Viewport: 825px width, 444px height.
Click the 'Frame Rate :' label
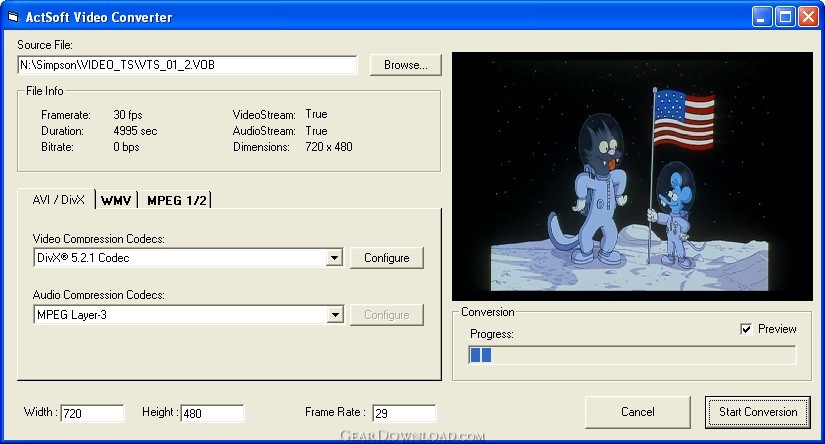(x=335, y=412)
